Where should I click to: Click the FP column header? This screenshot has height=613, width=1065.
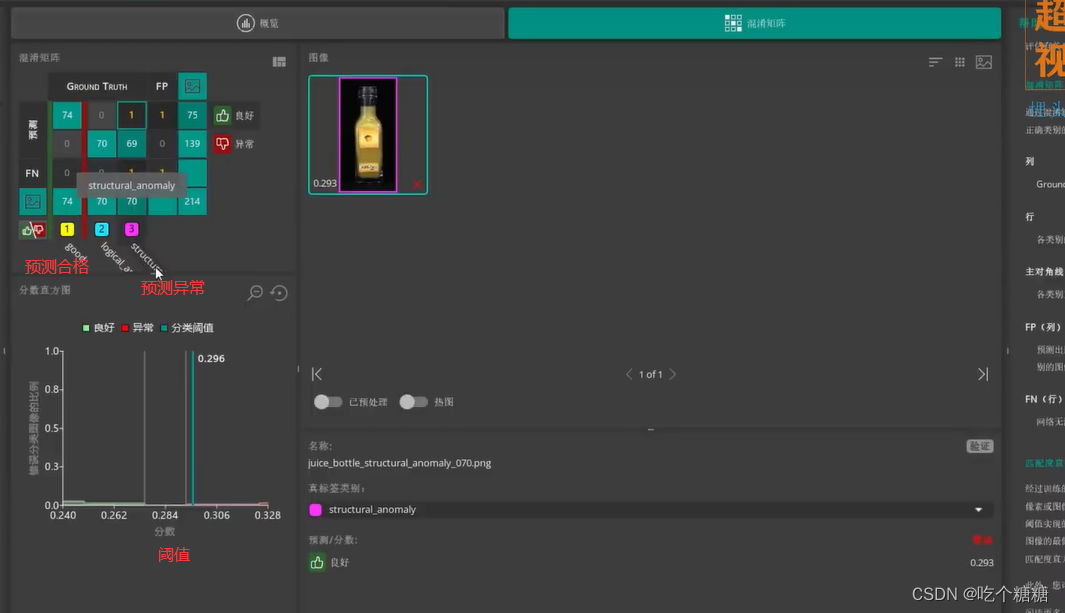tap(162, 86)
